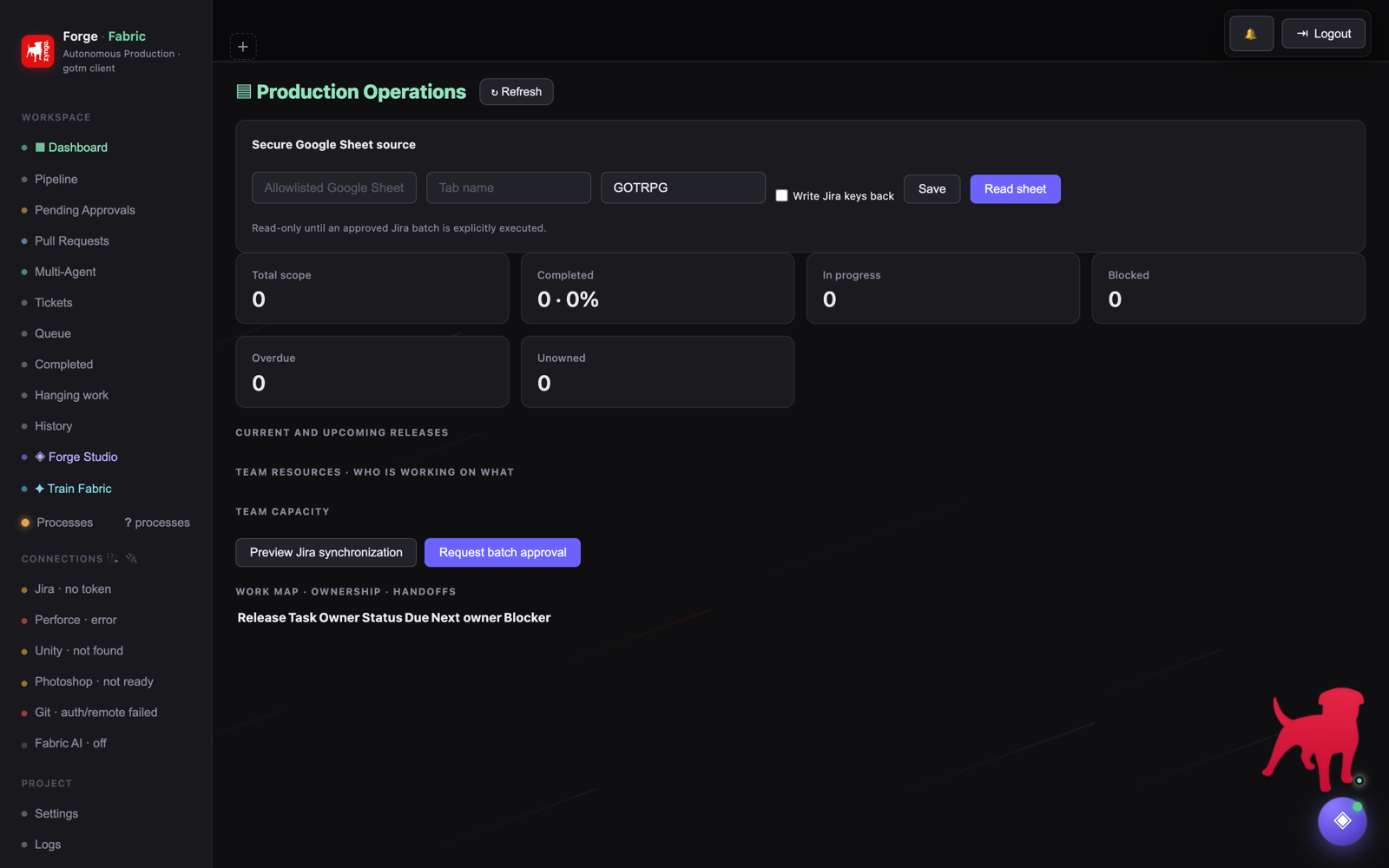Click the In progress card

coord(943,288)
